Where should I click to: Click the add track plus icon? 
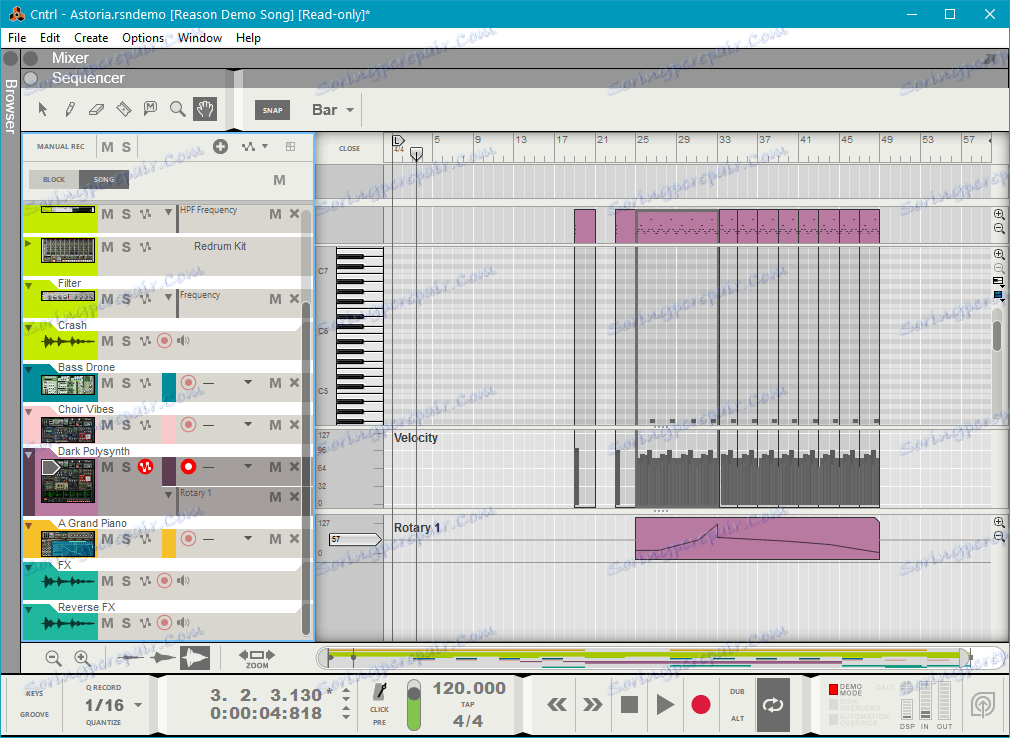[x=221, y=147]
